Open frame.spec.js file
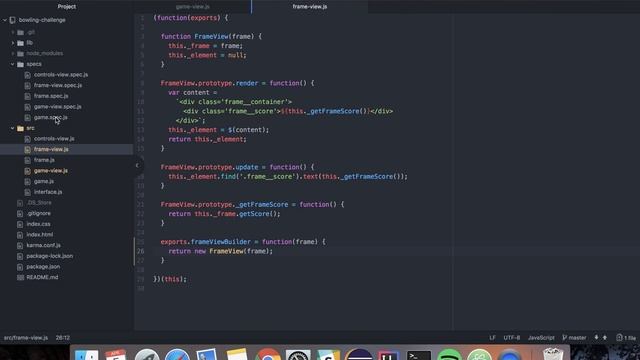The image size is (640, 360). coord(51,96)
